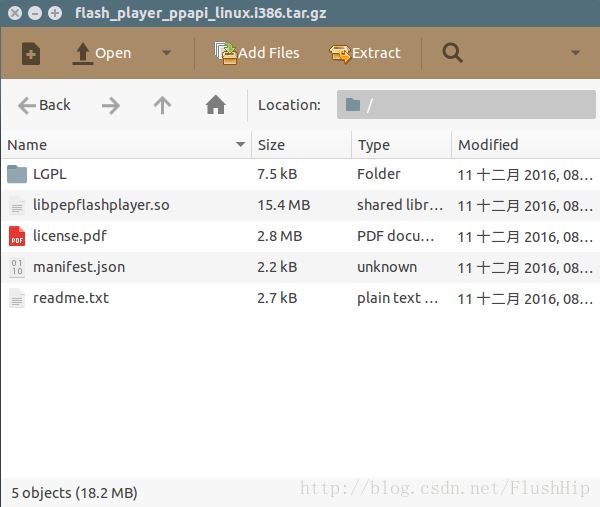Click the folder icon in Location field

click(x=353, y=104)
